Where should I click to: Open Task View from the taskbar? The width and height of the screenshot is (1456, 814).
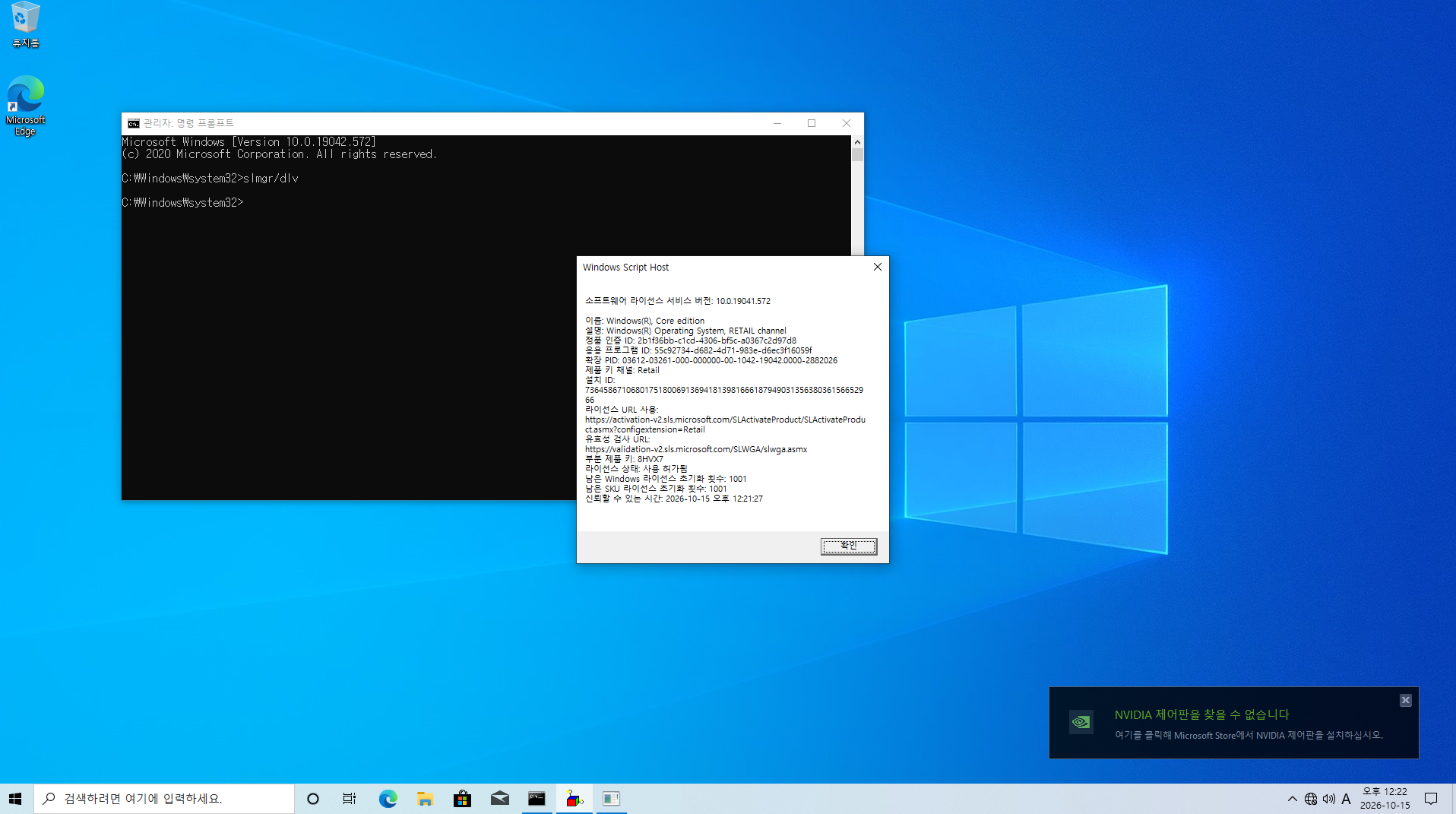pyautogui.click(x=350, y=798)
